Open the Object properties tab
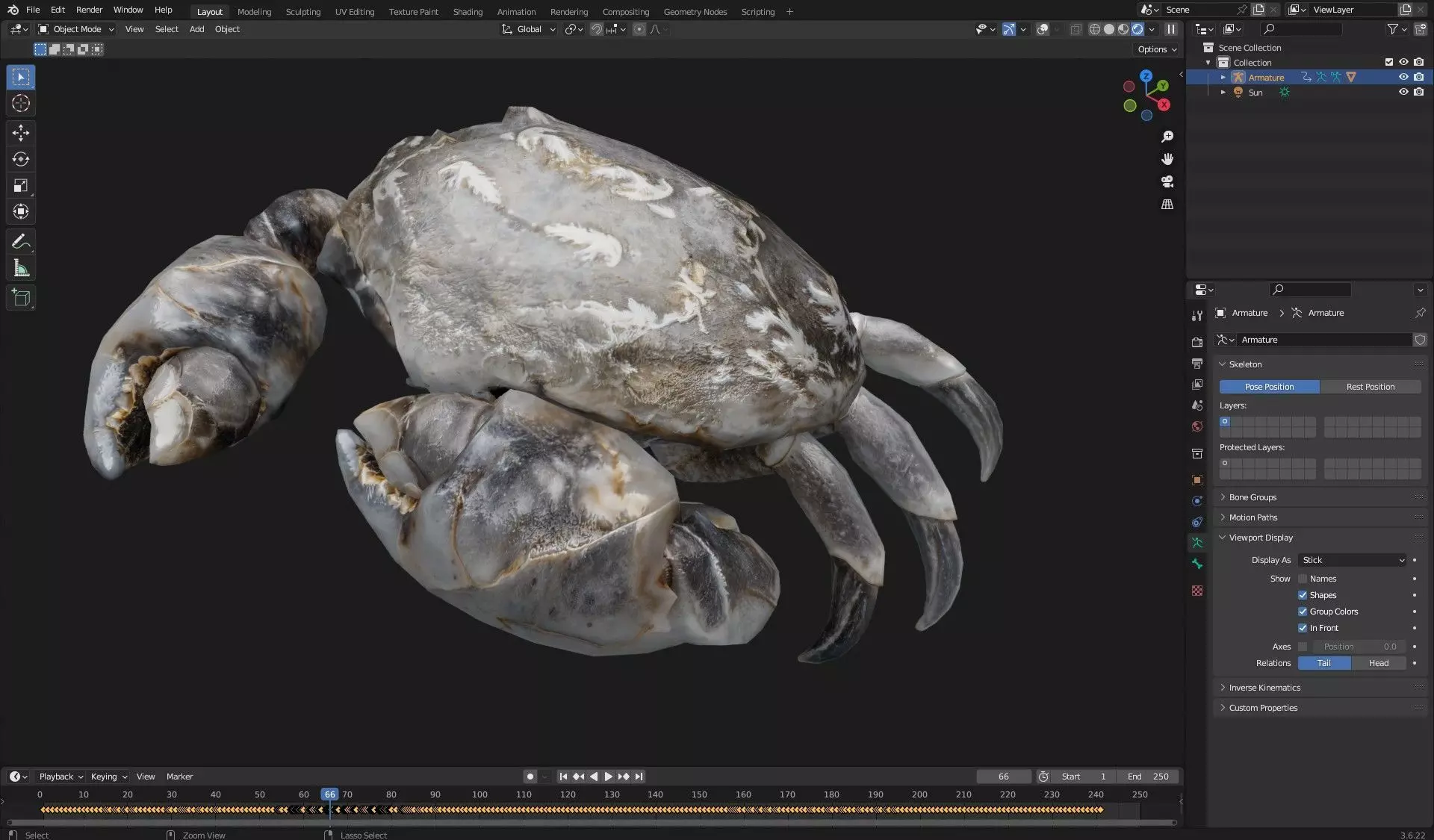Screen dimensions: 1434x840 [x=1197, y=480]
